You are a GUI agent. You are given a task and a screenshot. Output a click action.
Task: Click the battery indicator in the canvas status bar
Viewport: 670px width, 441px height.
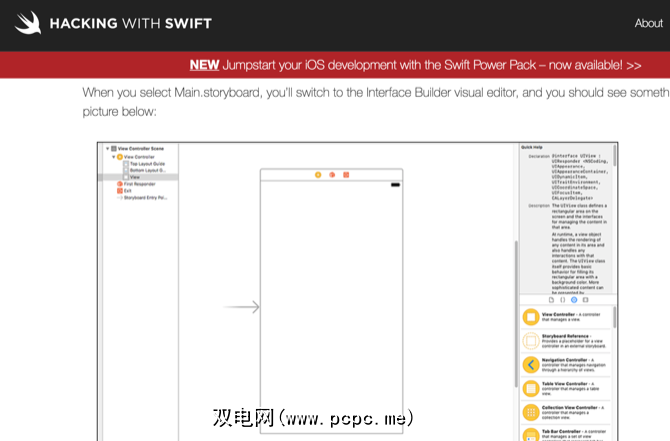(395, 185)
